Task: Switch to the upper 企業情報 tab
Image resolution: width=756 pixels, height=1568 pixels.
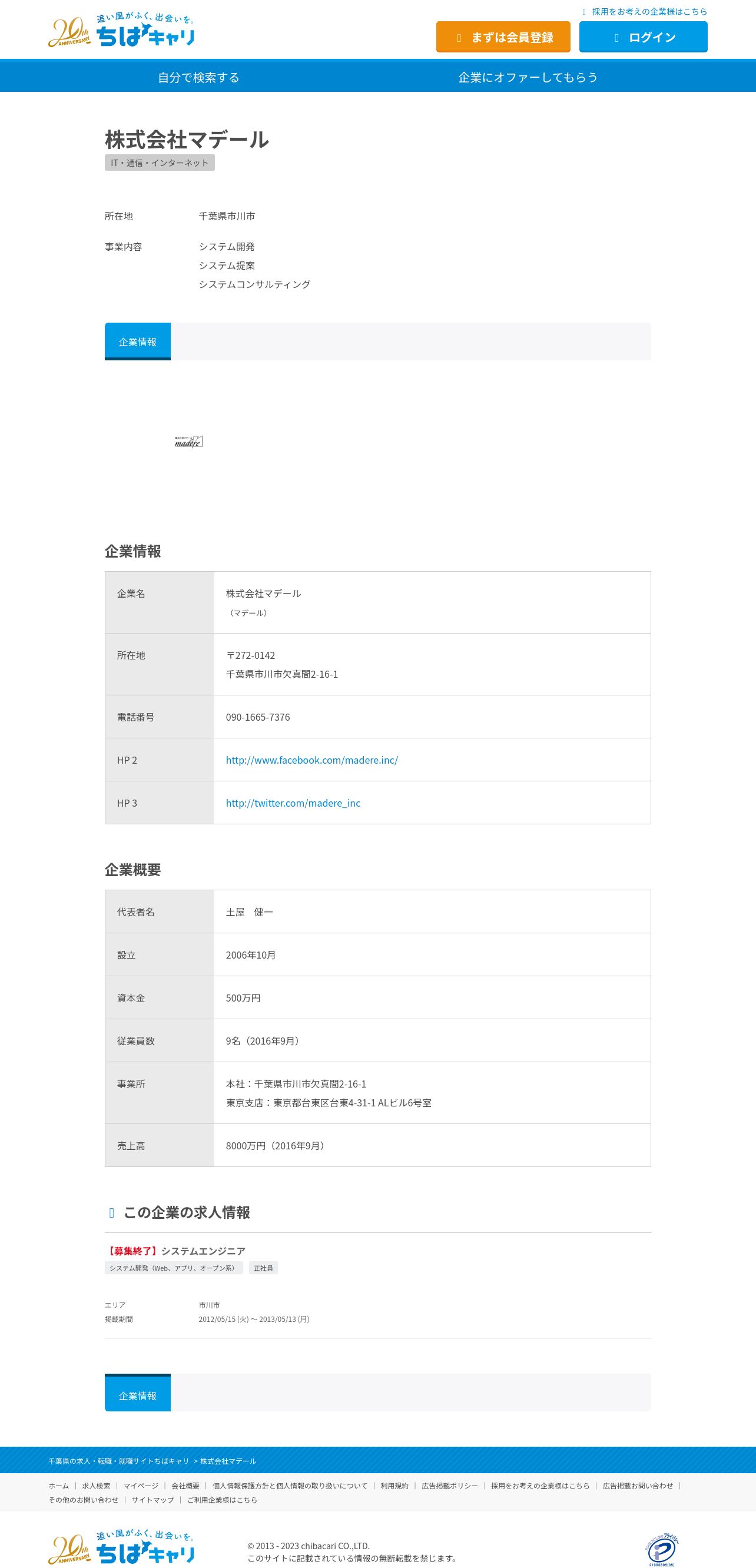Action: pyautogui.click(x=138, y=342)
